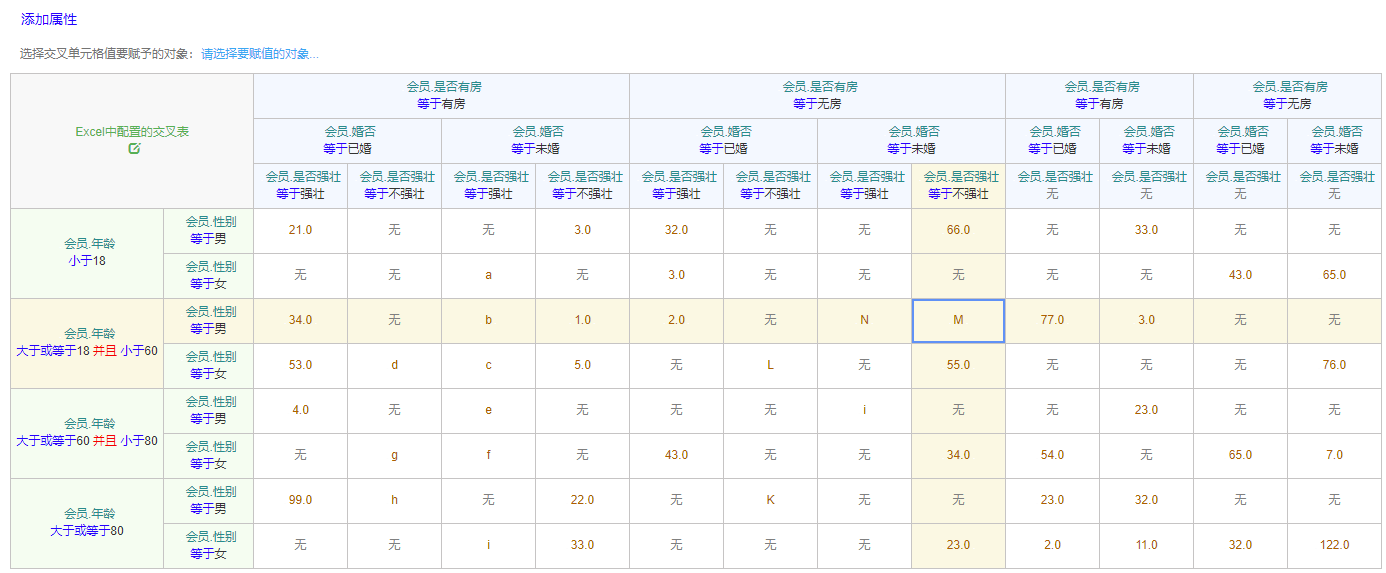Click the cell showing 77.0
Viewport: 1386px width, 573px height.
(1052, 321)
